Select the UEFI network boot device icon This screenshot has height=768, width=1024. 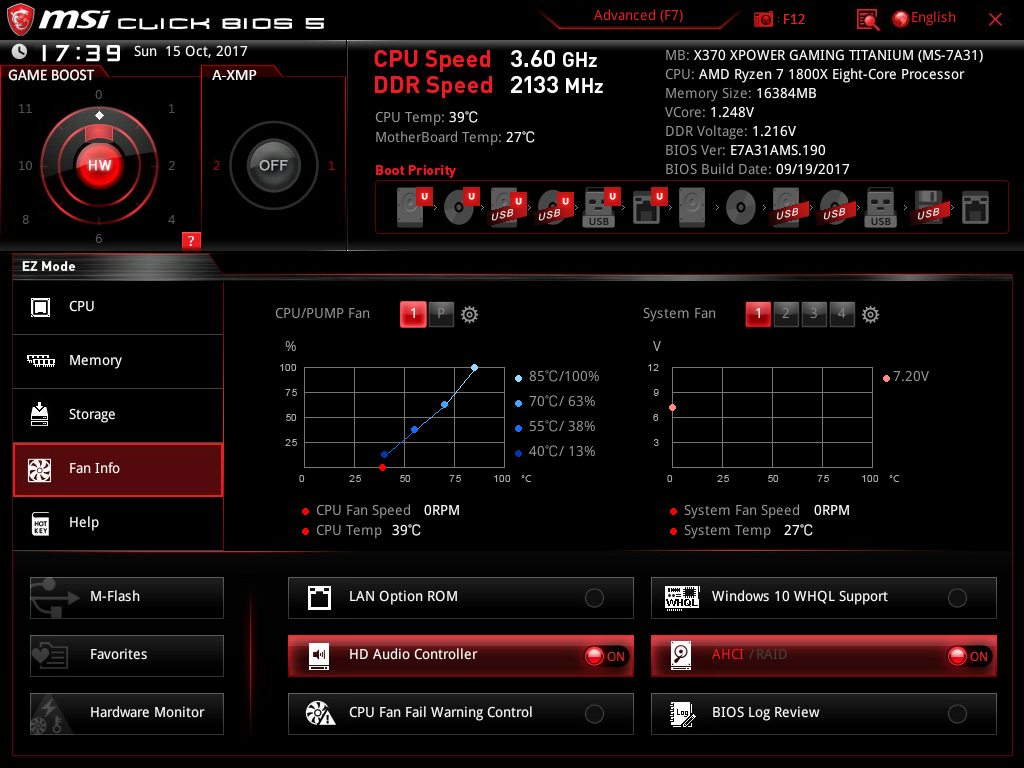coord(648,208)
